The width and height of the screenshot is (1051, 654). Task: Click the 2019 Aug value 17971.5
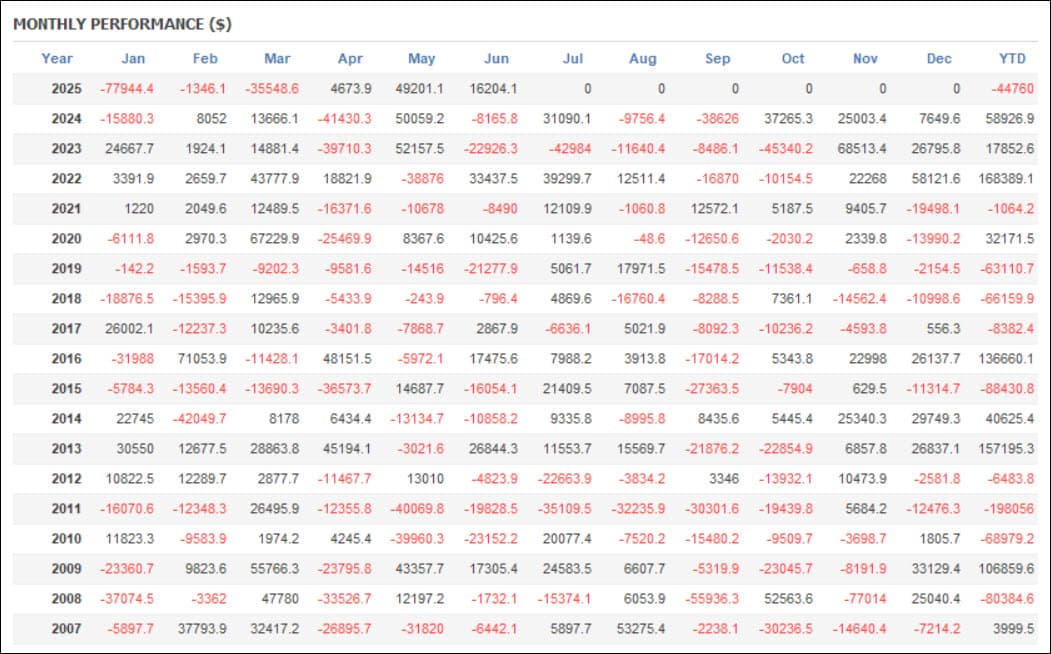[x=641, y=269]
